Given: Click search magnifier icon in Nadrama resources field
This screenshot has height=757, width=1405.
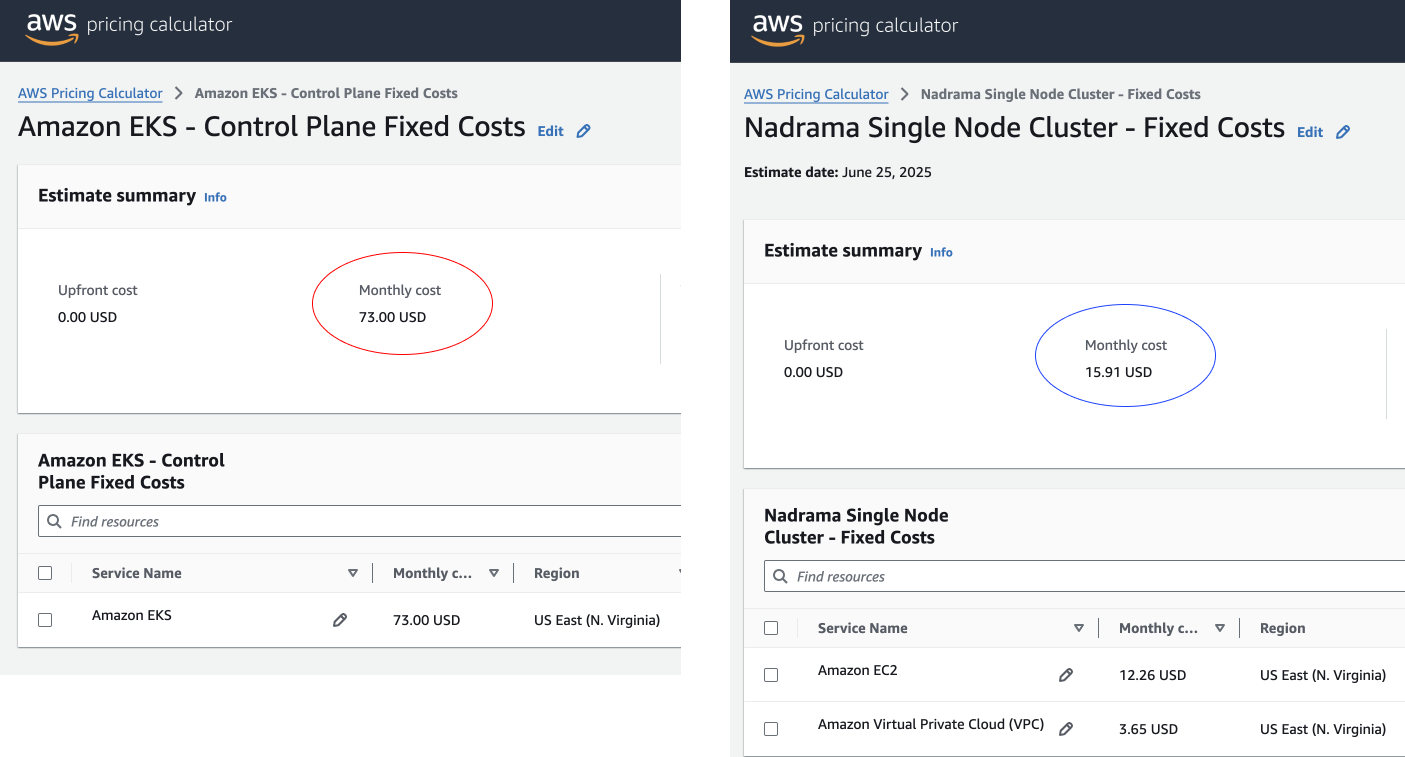Looking at the screenshot, I should pos(780,576).
